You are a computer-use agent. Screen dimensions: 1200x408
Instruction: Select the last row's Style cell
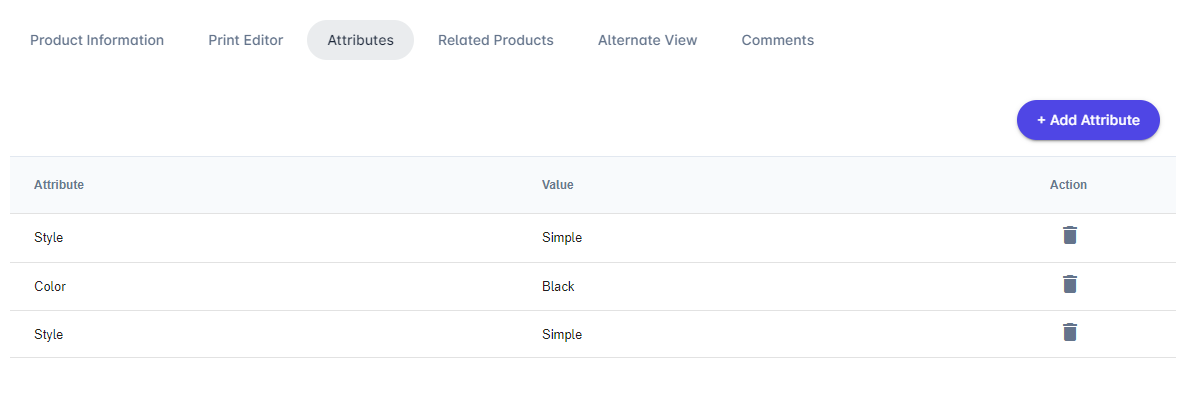(49, 334)
